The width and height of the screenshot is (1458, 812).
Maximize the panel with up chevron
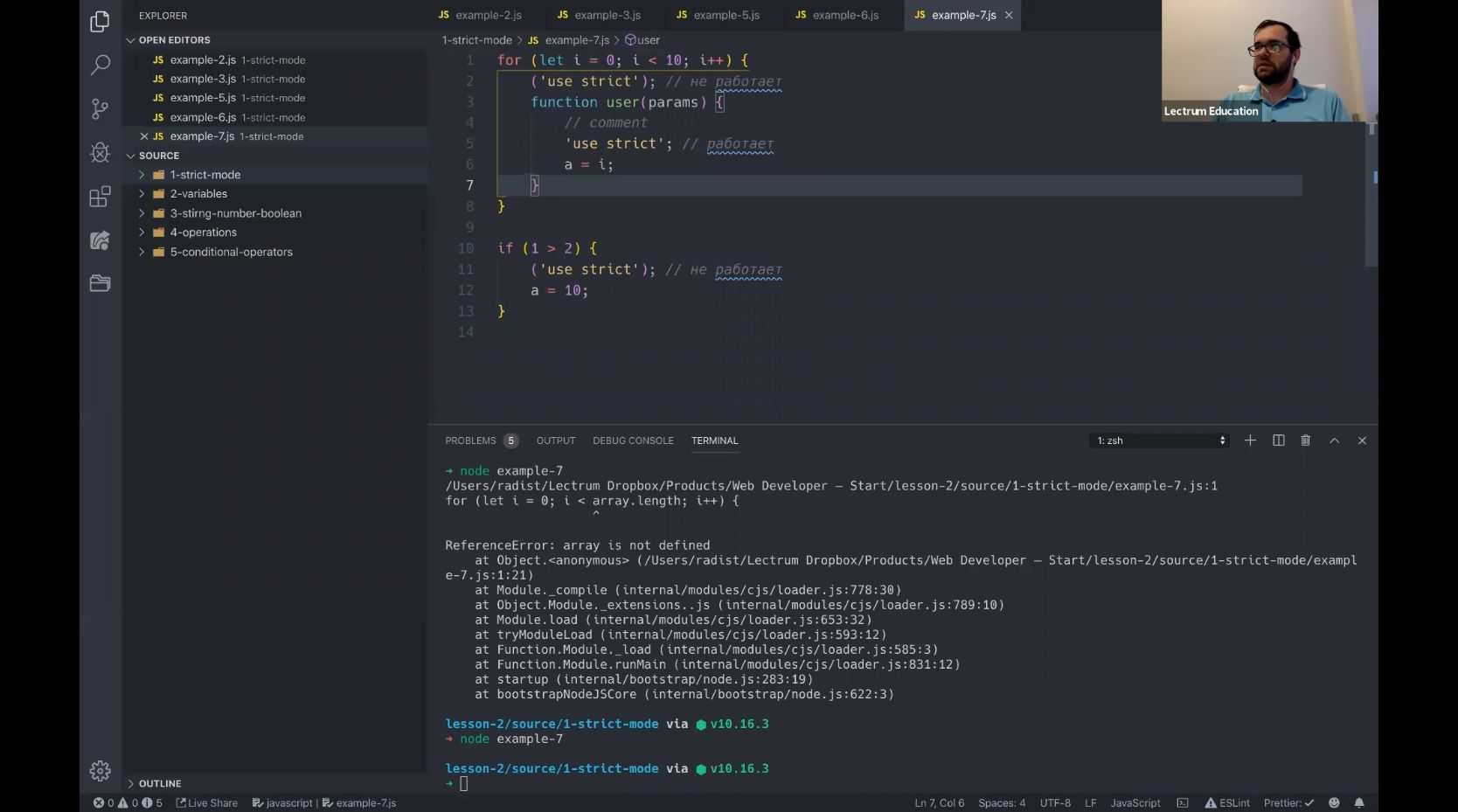click(x=1334, y=441)
